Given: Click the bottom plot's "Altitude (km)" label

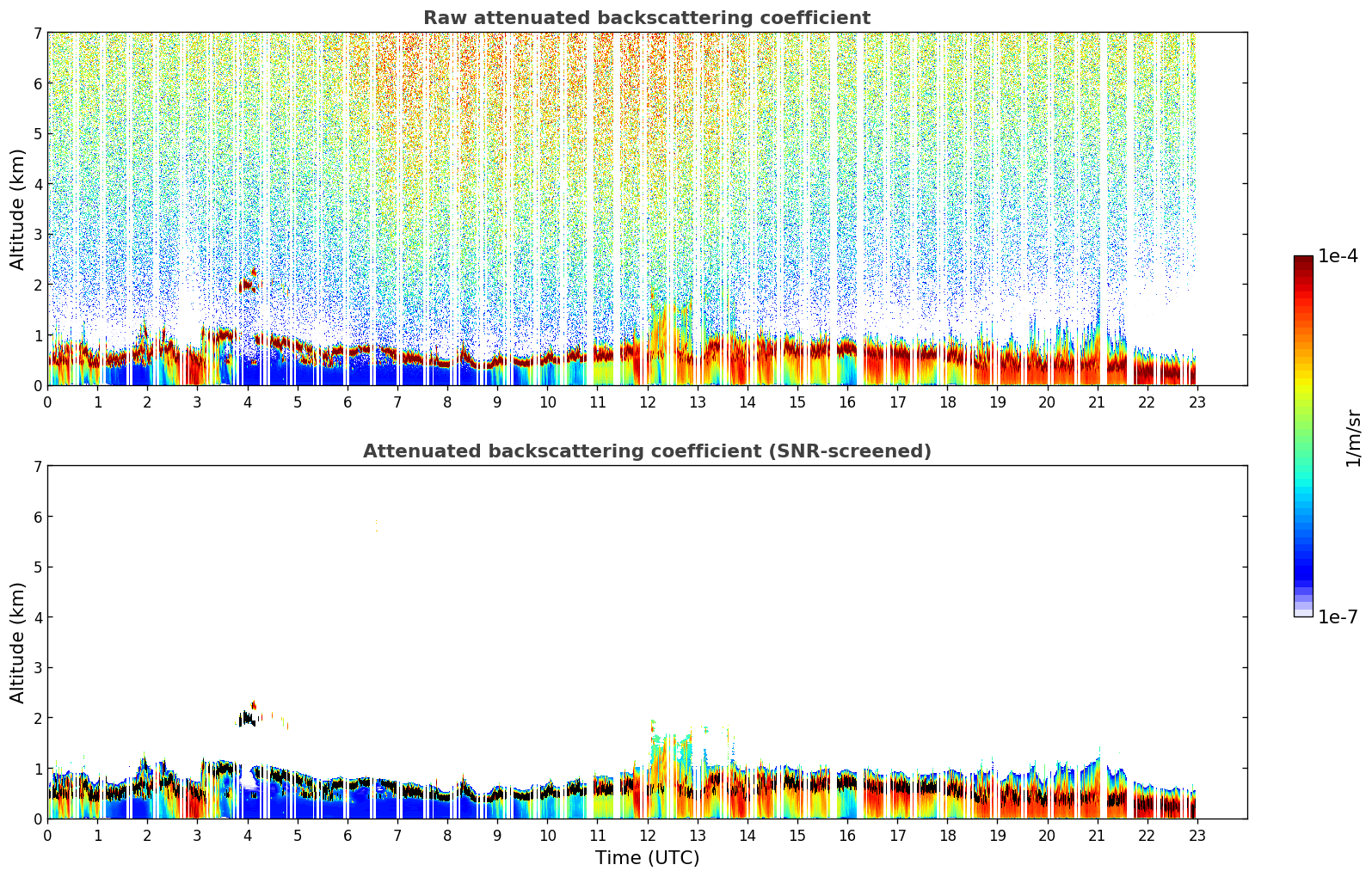Looking at the screenshot, I should coord(18,642).
